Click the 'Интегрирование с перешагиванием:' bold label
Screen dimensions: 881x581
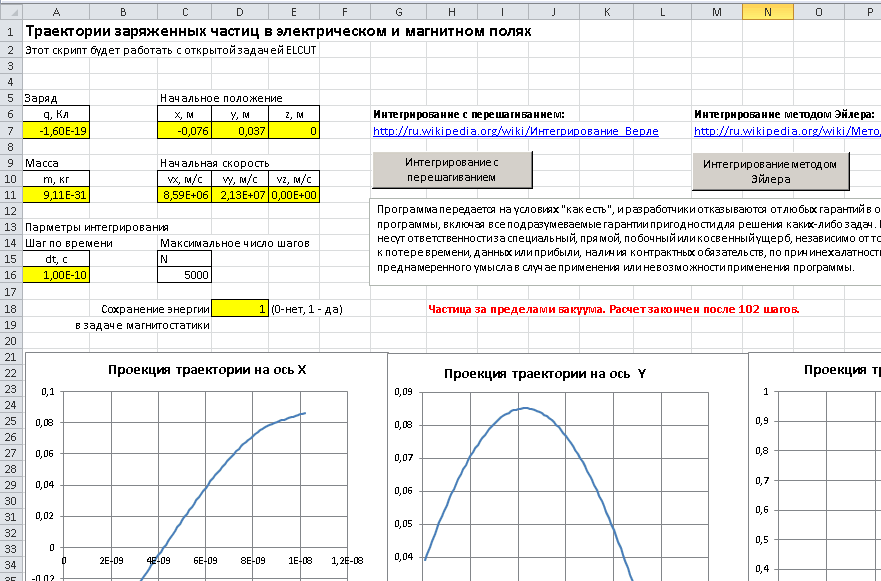(x=469, y=114)
